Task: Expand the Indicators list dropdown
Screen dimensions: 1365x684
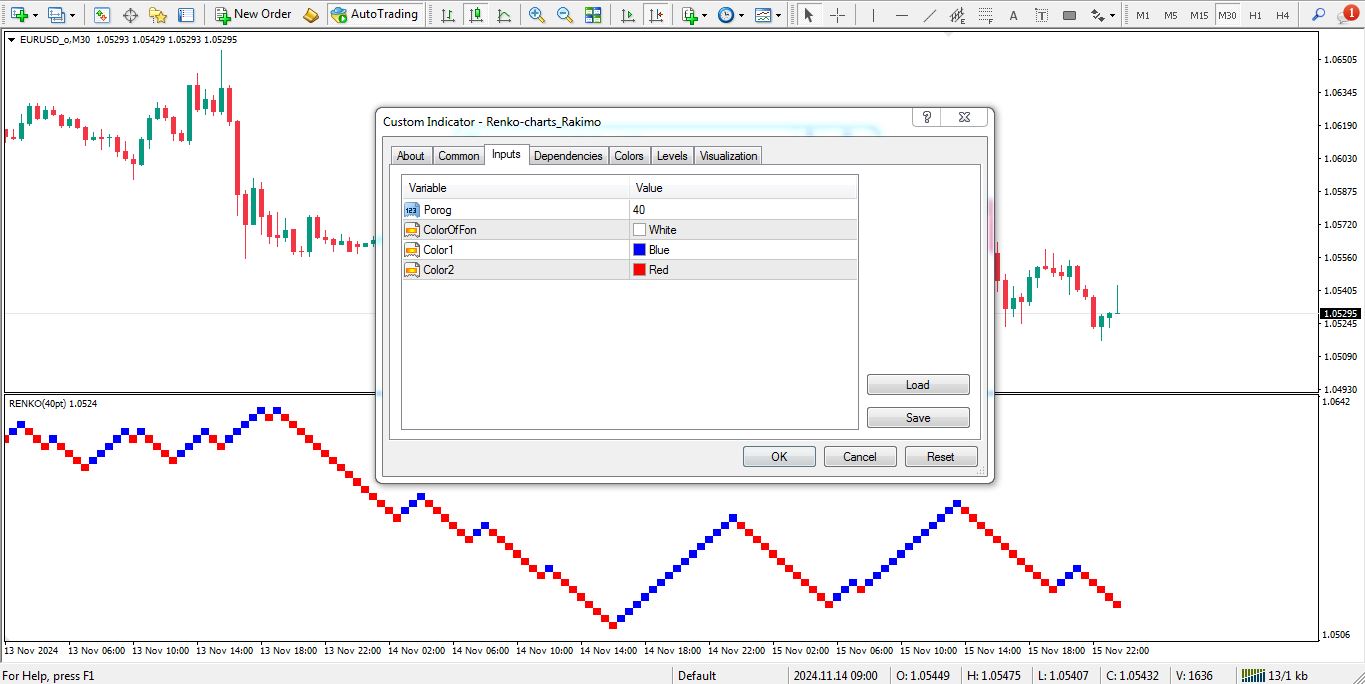Action: 695,15
